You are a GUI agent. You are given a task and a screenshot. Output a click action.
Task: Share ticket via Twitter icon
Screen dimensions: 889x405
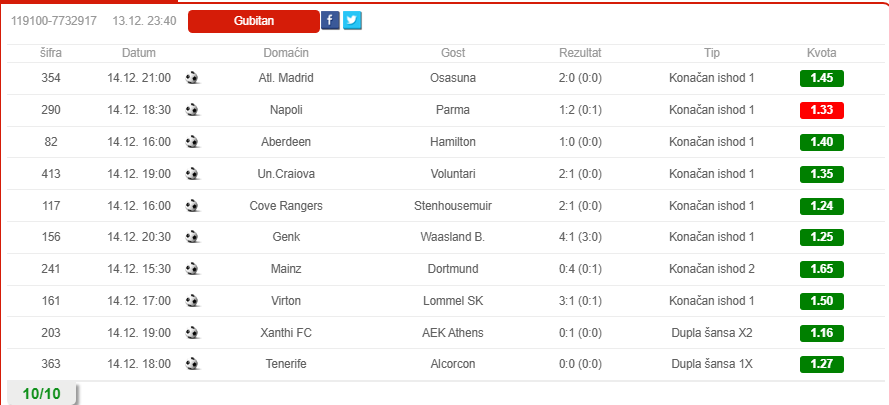point(352,20)
